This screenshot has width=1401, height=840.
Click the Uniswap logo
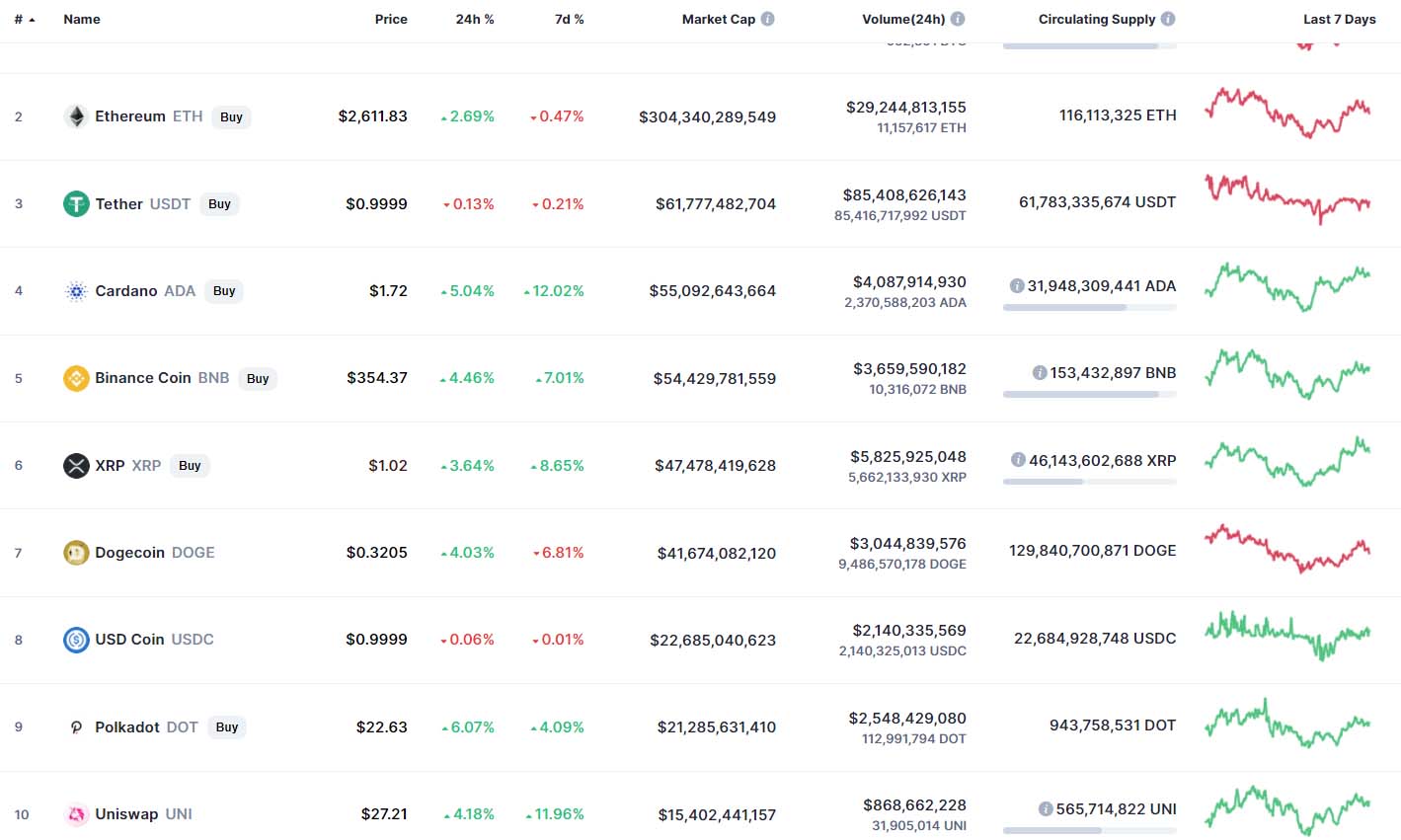coord(76,813)
